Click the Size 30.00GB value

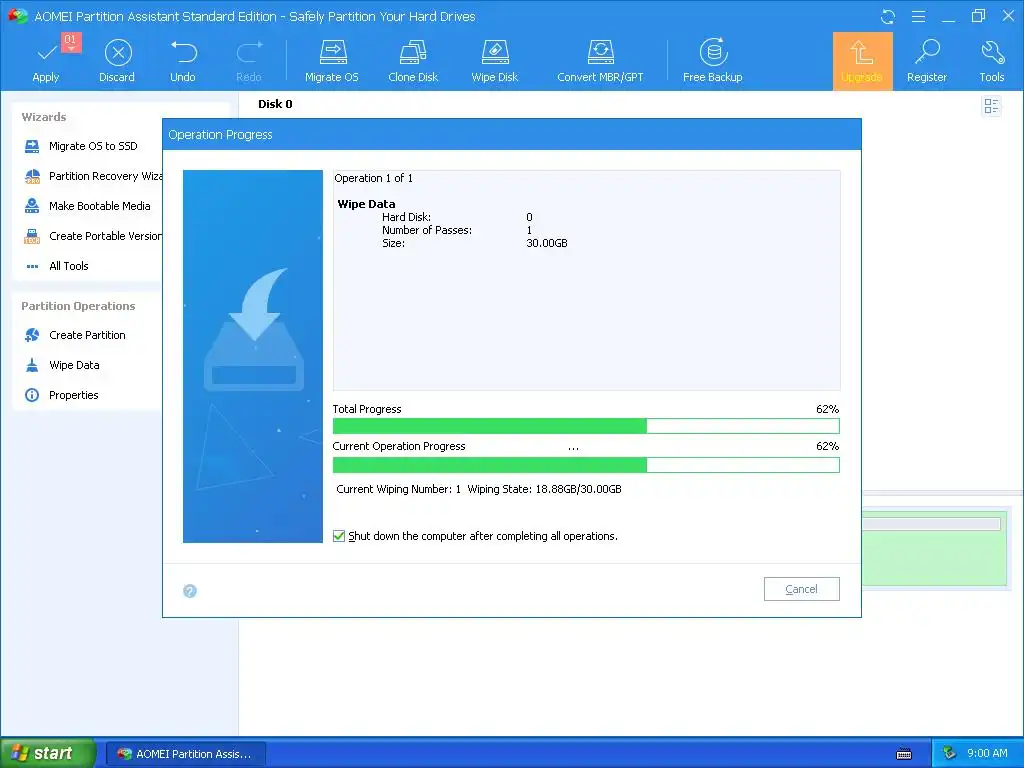547,244
